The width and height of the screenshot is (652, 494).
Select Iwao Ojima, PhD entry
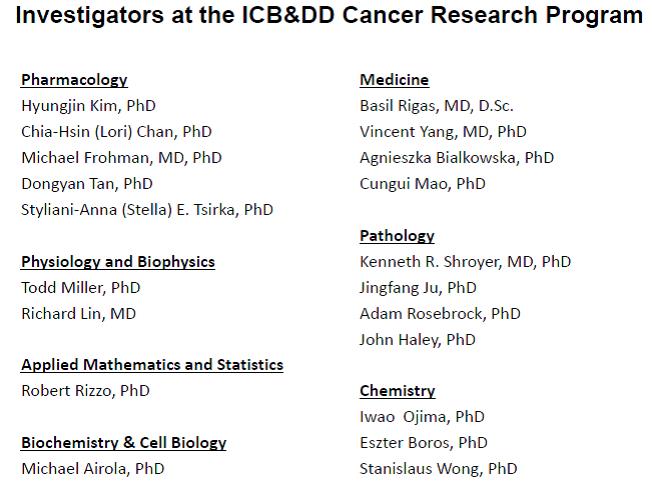(x=422, y=416)
